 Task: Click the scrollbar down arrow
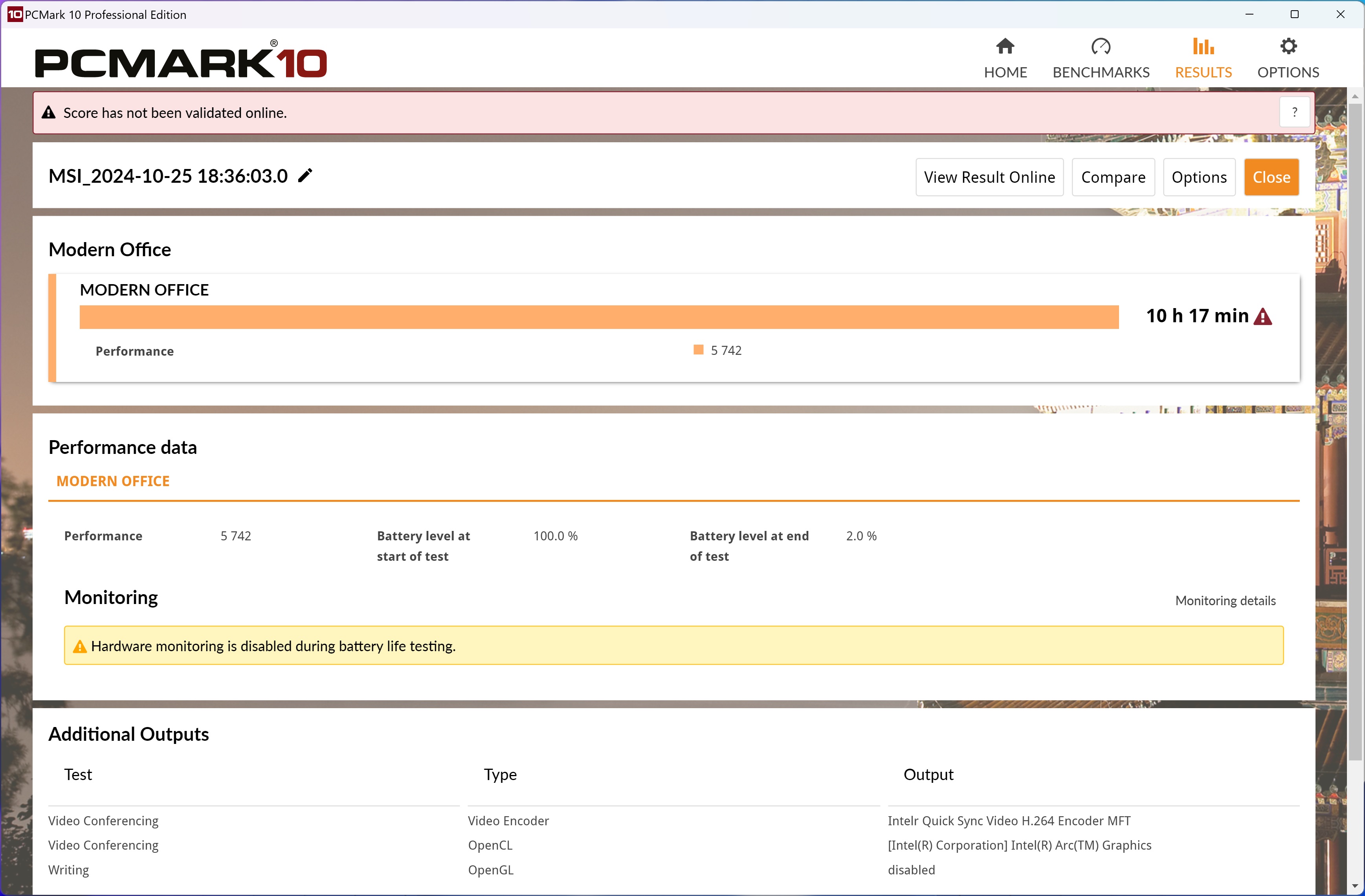pyautogui.click(x=1355, y=886)
